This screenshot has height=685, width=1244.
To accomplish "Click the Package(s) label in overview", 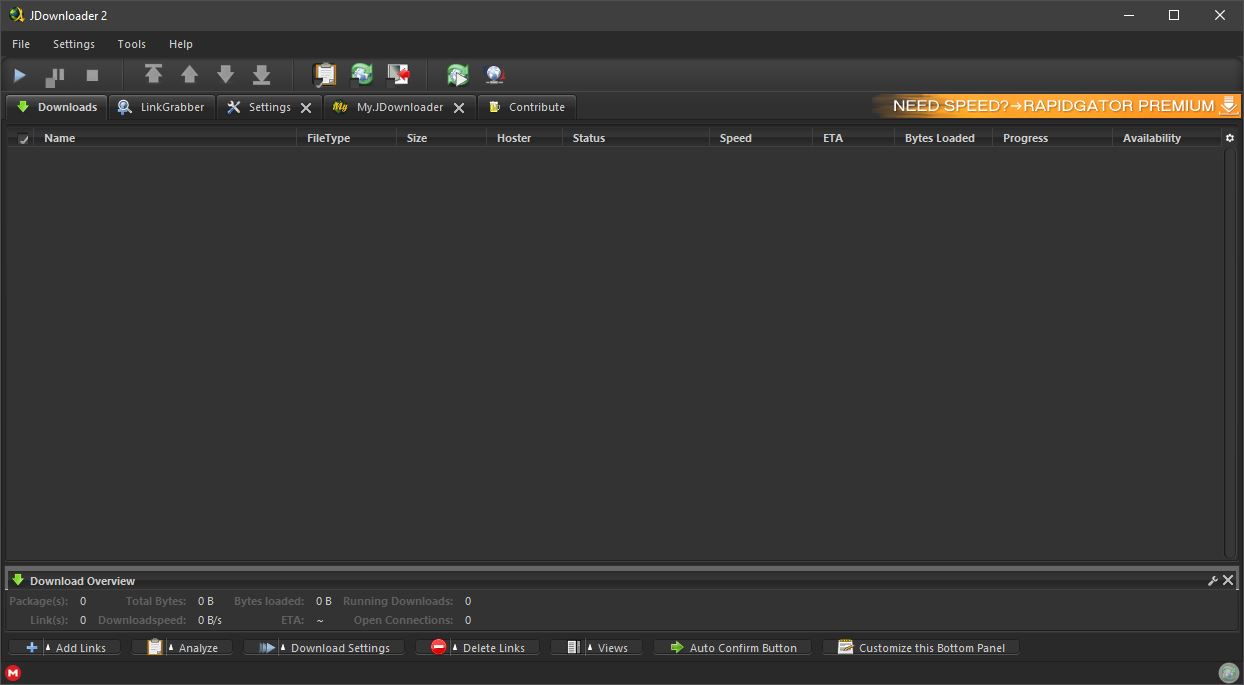I will click(x=38, y=601).
